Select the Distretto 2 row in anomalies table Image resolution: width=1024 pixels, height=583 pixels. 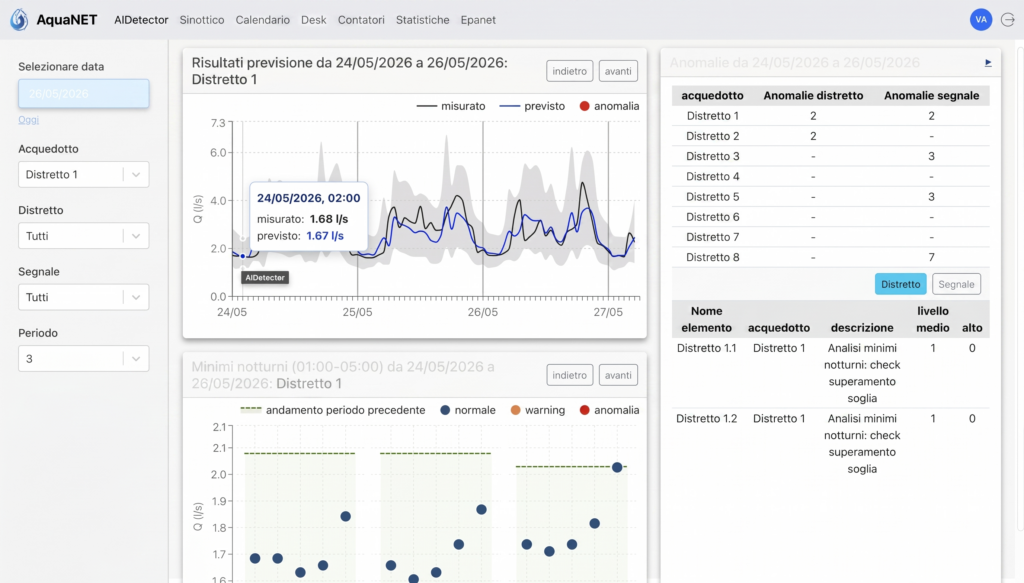831,136
